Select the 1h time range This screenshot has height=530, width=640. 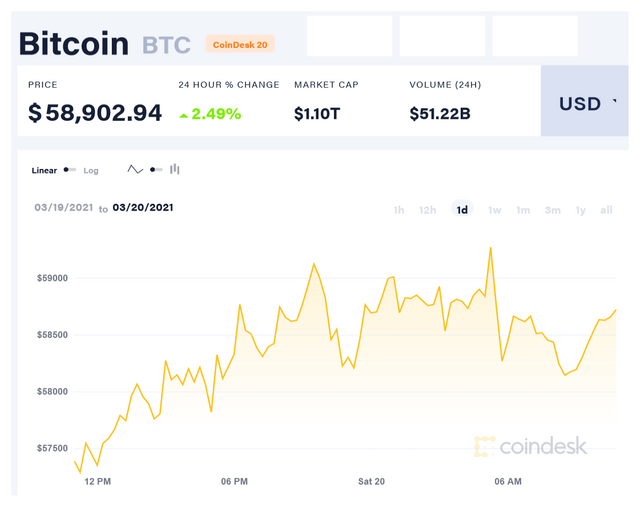399,210
